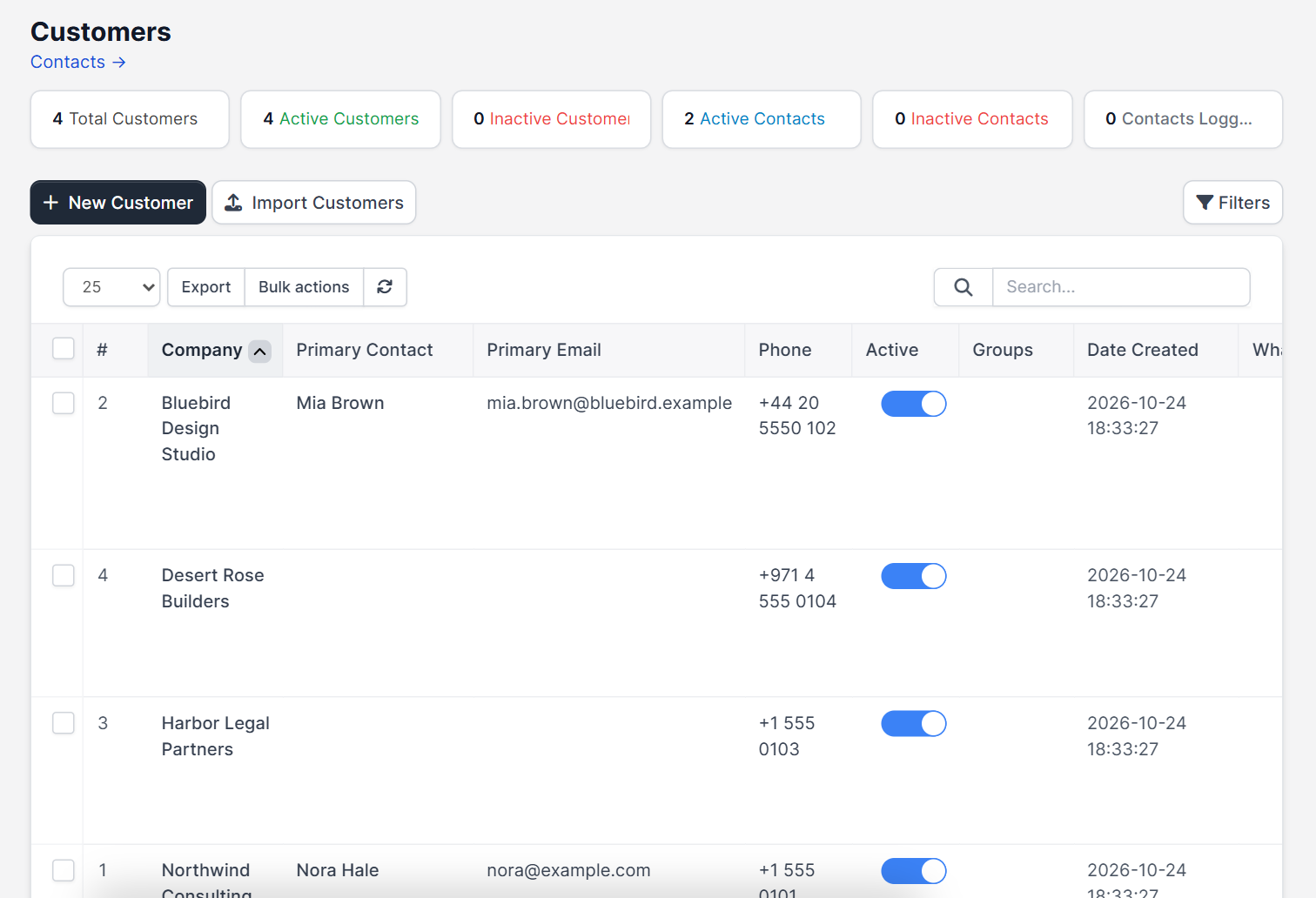Click the refresh table icon

coord(385,287)
